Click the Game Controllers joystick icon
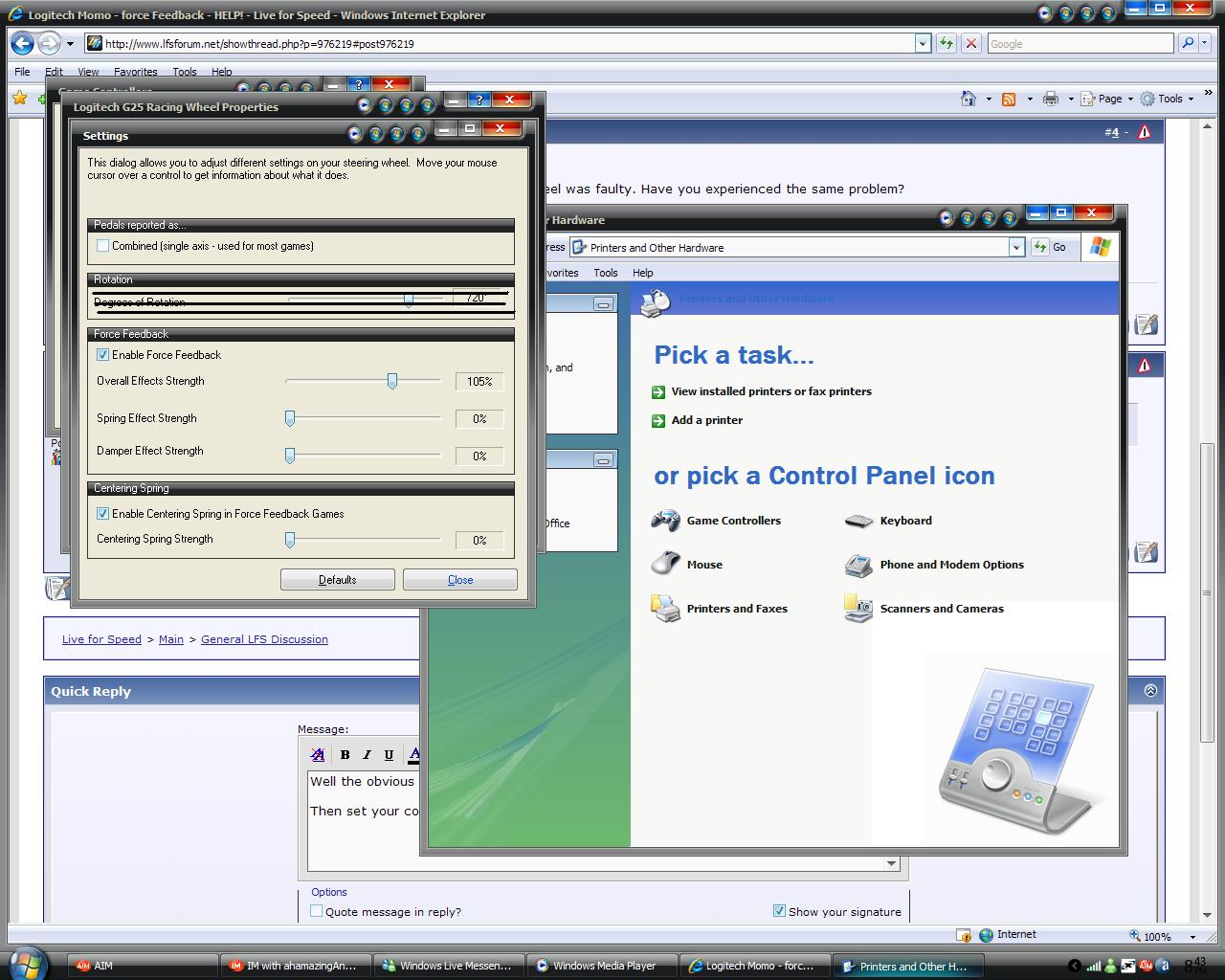The width and height of the screenshot is (1225, 980). pyautogui.click(x=665, y=521)
